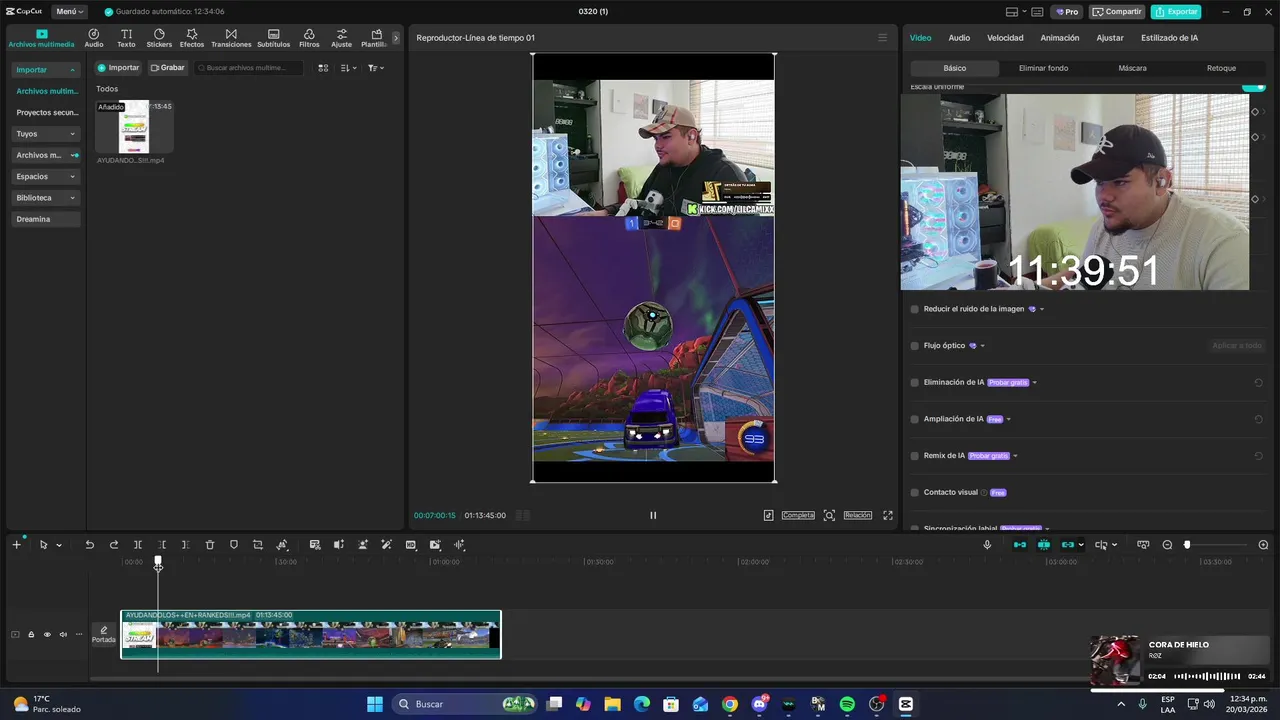Select the Eliminar fondo sub-tab
The height and width of the screenshot is (720, 1280).
coord(1043,68)
